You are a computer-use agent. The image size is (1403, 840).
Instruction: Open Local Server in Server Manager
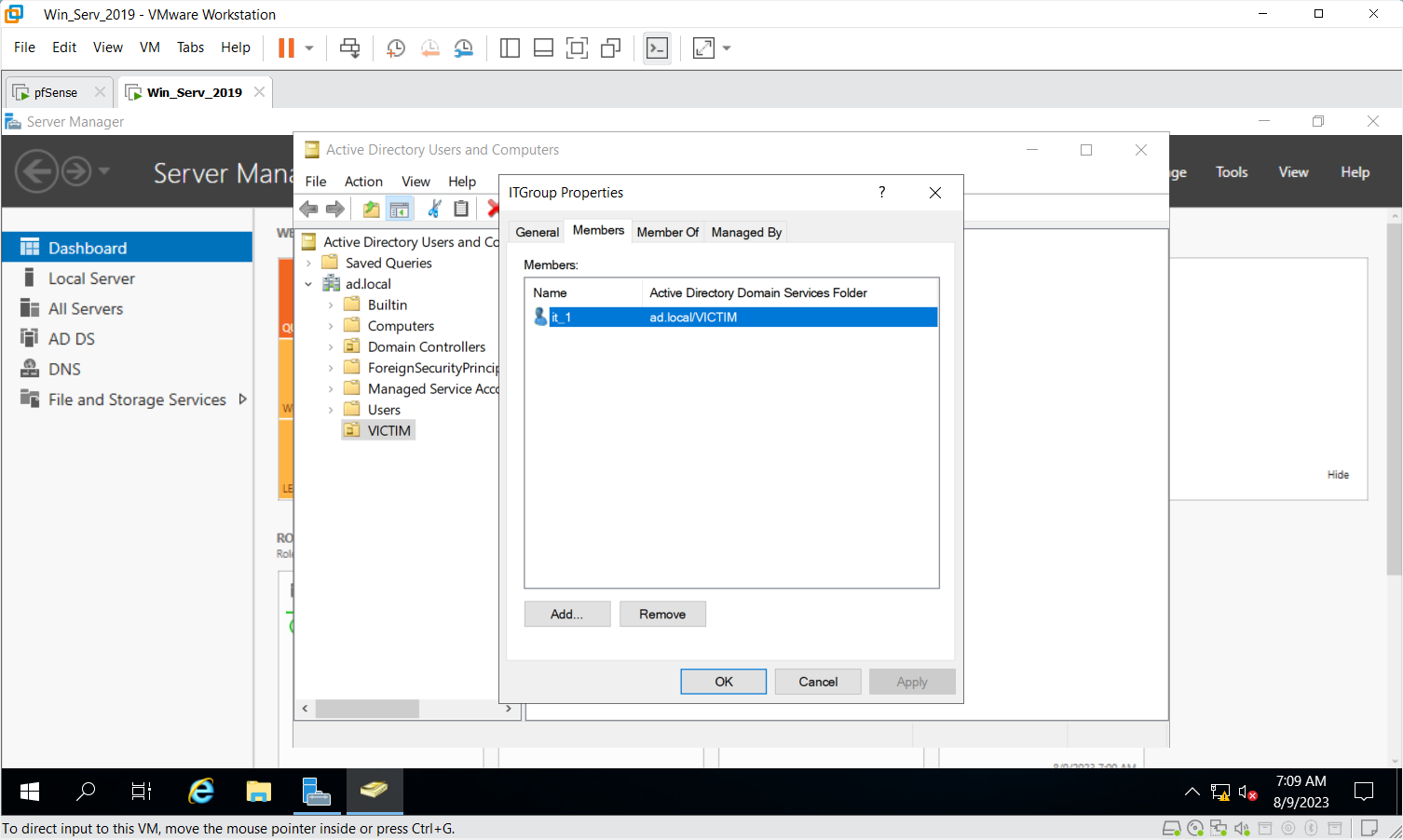pos(91,278)
